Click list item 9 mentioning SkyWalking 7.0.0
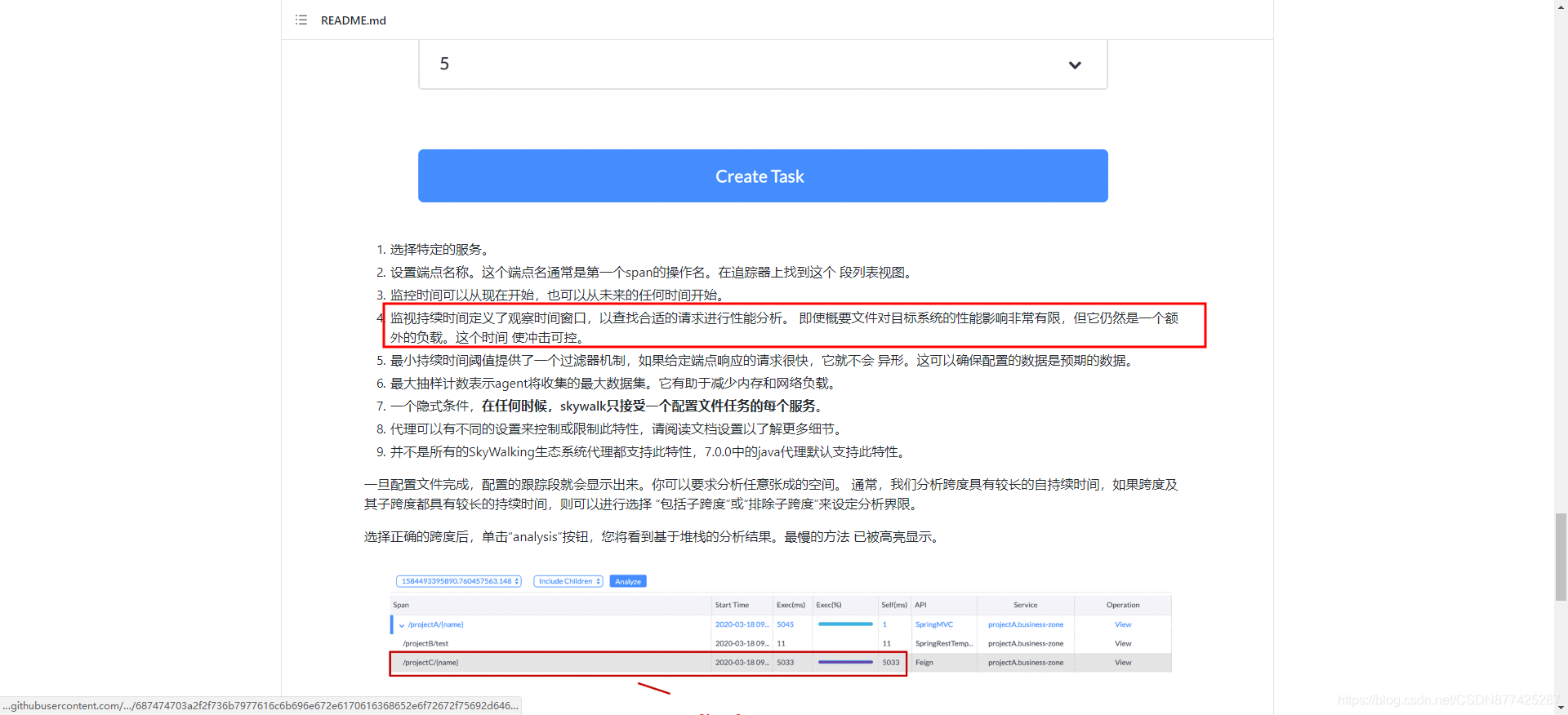Image resolution: width=1568 pixels, height=715 pixels. (650, 452)
